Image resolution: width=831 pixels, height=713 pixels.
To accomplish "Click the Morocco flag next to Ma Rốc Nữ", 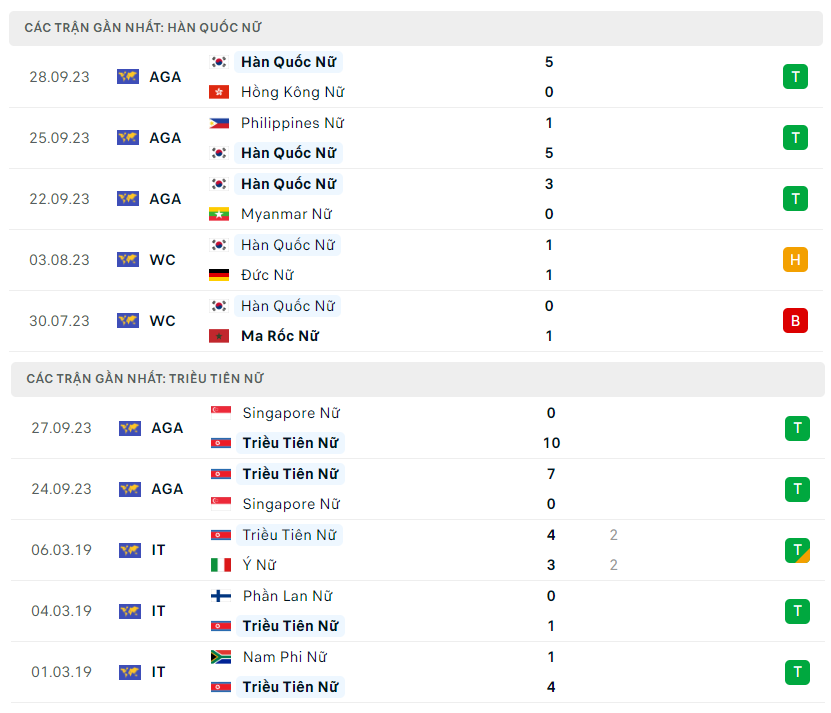I will [219, 336].
